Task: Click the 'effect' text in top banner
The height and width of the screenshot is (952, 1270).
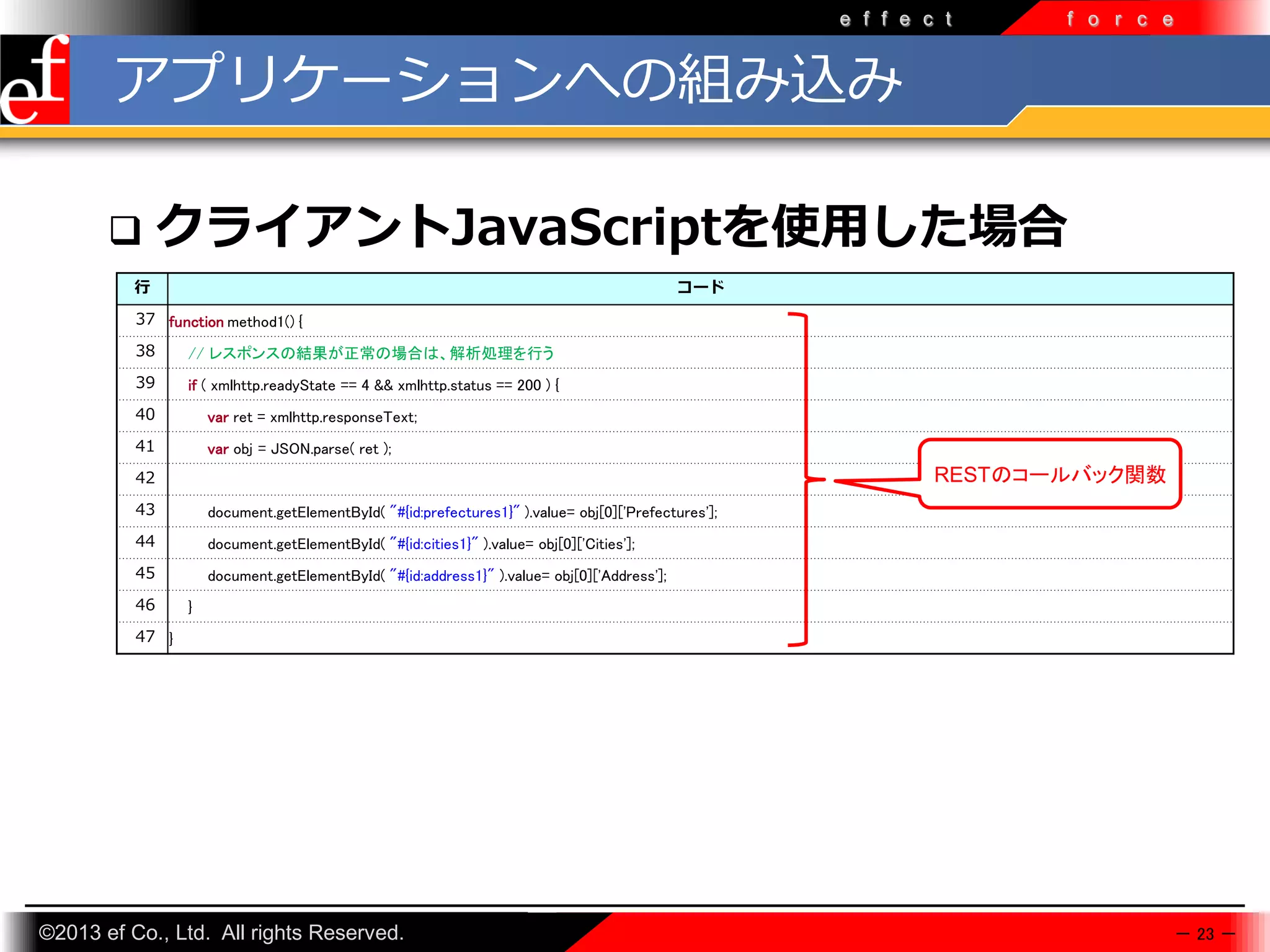Action: (896, 19)
